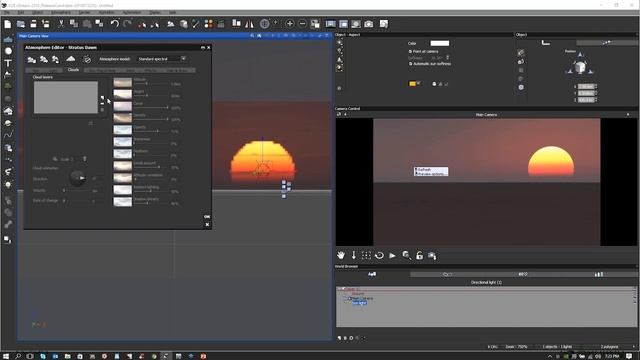
Task: Open the Atmosphere model dropdown
Action: tap(162, 59)
